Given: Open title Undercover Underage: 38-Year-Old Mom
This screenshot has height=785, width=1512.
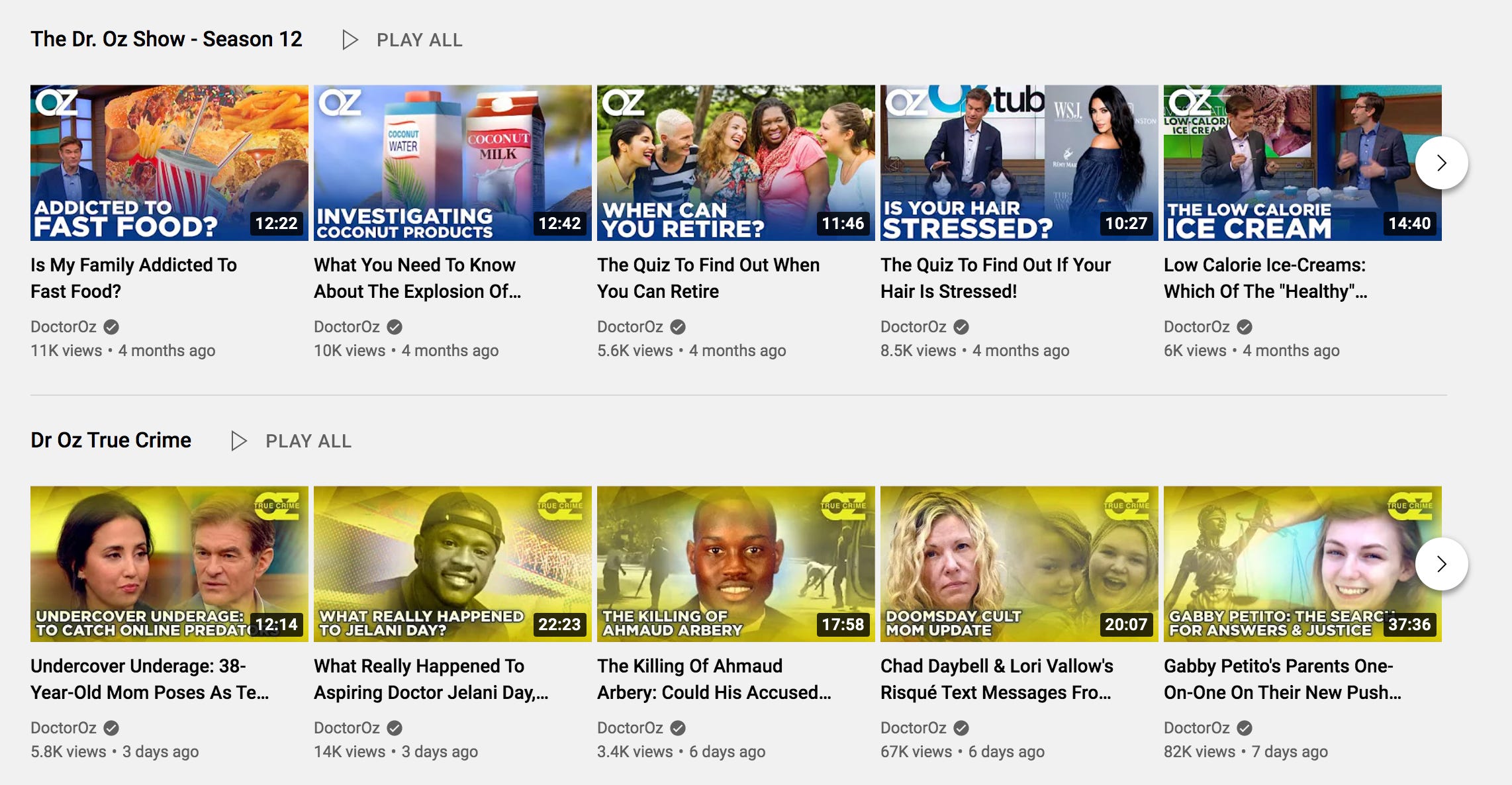Looking at the screenshot, I should tap(150, 679).
